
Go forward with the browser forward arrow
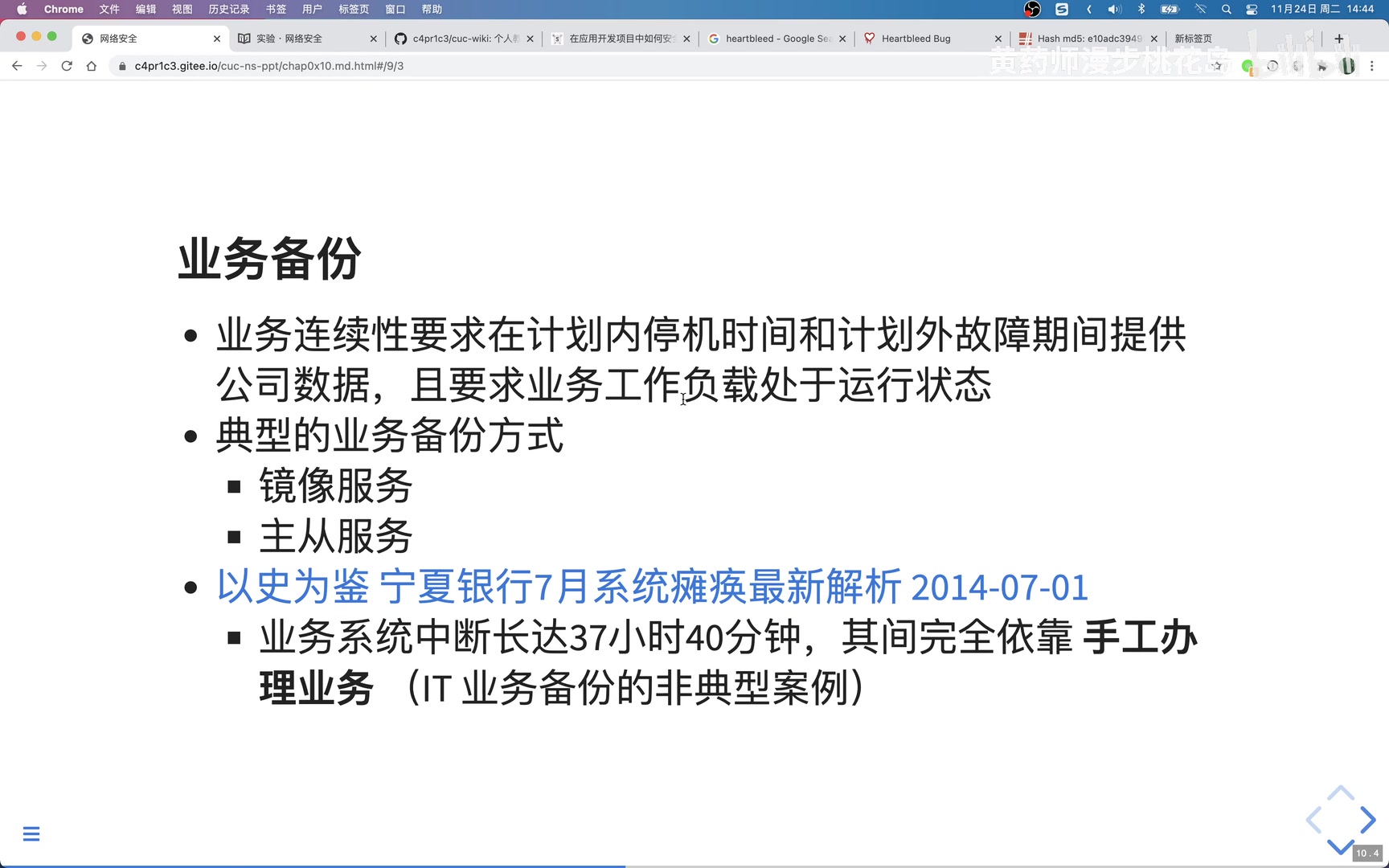[42, 66]
